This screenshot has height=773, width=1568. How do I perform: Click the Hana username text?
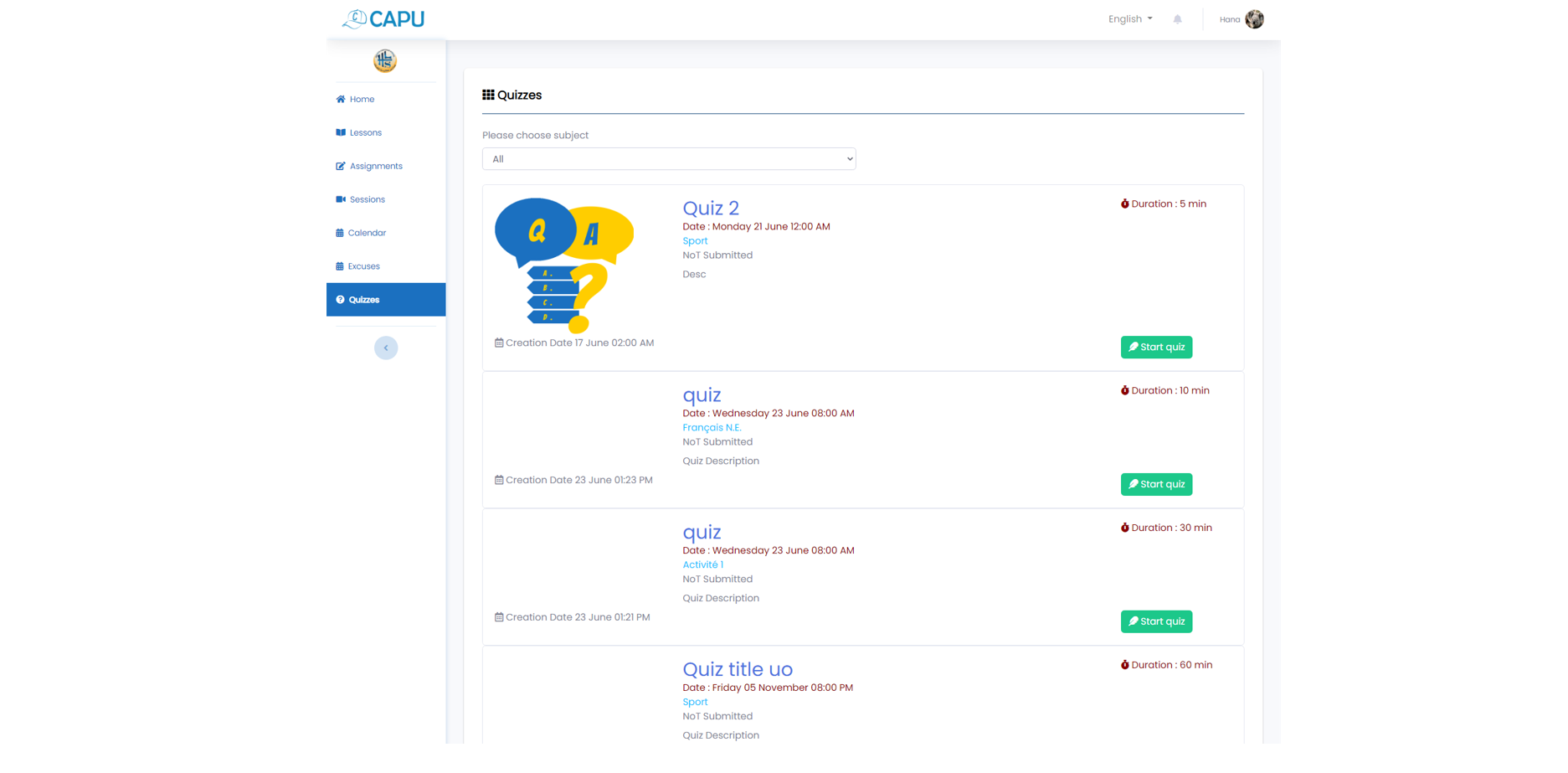click(x=1230, y=19)
